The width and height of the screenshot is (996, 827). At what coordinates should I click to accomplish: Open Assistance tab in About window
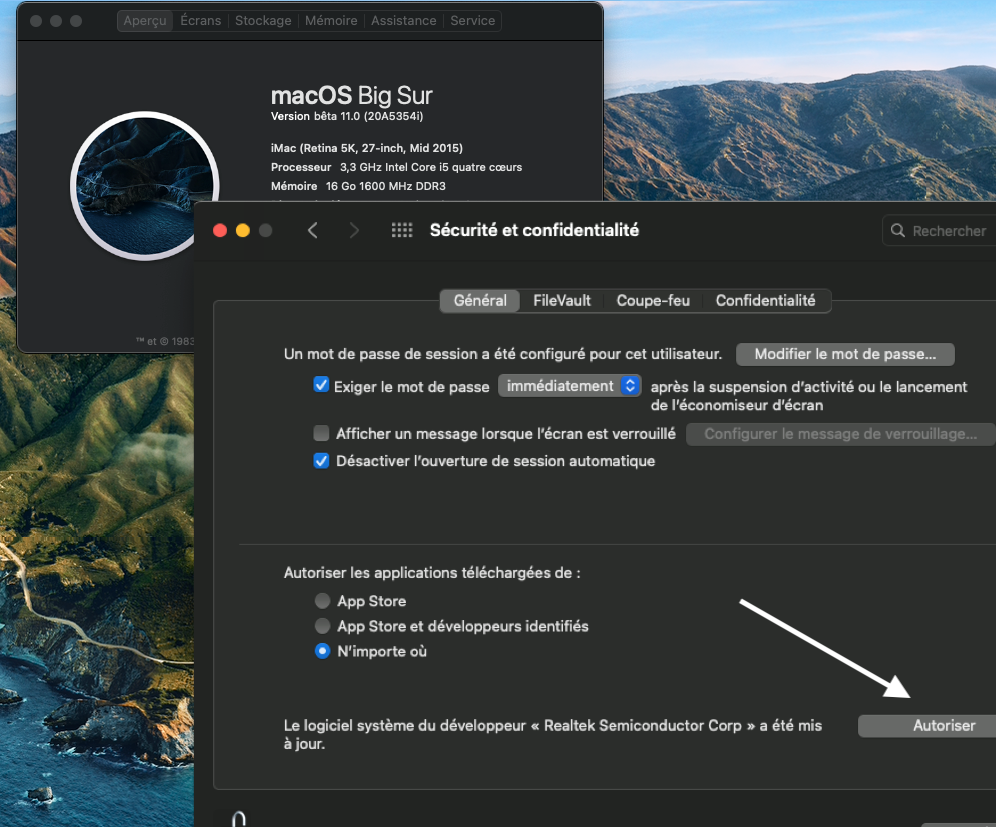point(403,20)
